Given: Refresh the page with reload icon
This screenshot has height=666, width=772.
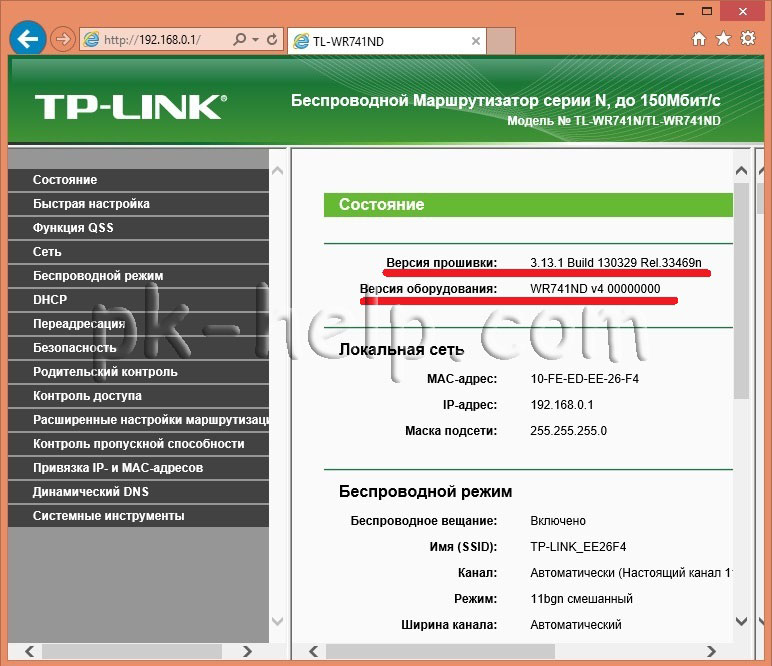Looking at the screenshot, I should pos(272,39).
